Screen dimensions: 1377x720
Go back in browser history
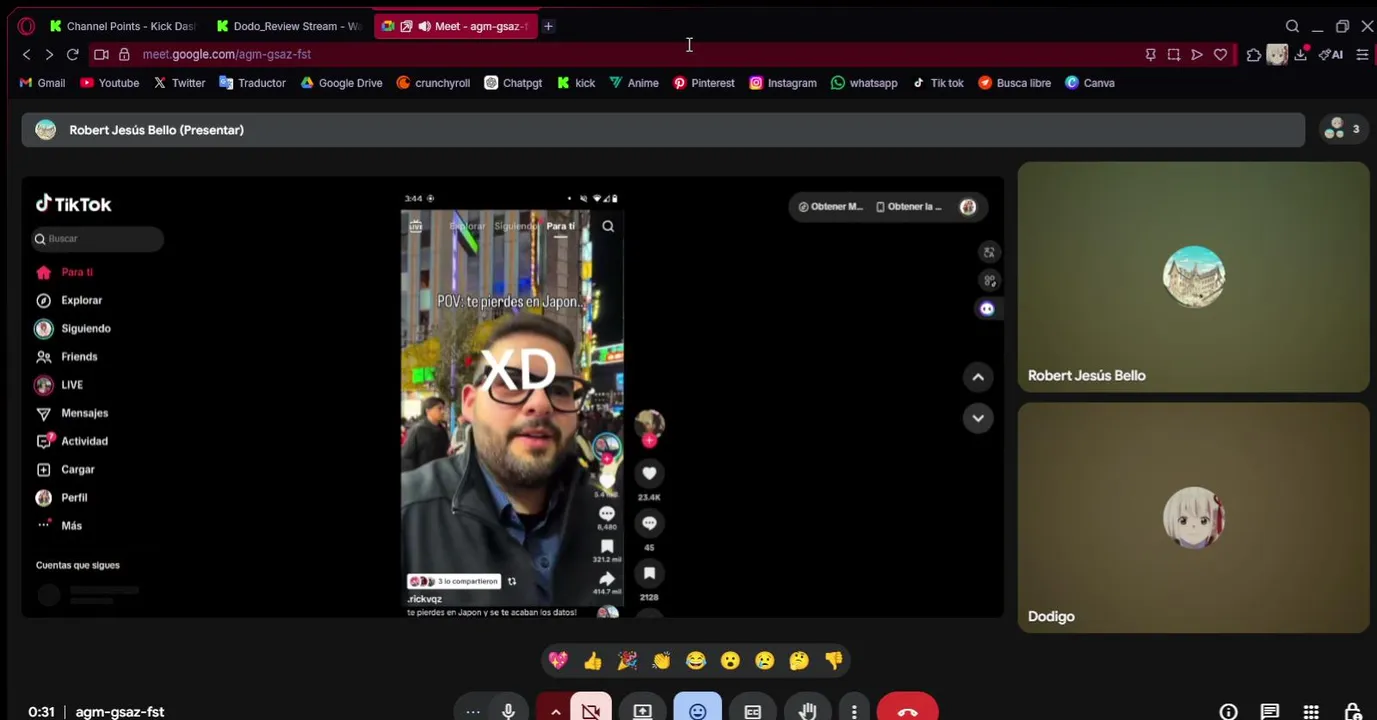(x=27, y=54)
